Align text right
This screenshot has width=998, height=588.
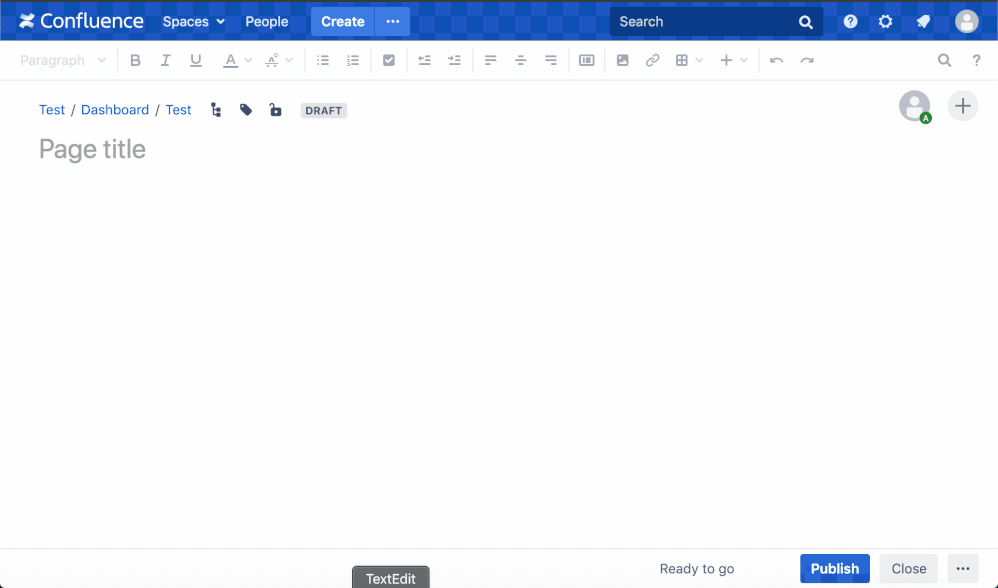pyautogui.click(x=551, y=60)
